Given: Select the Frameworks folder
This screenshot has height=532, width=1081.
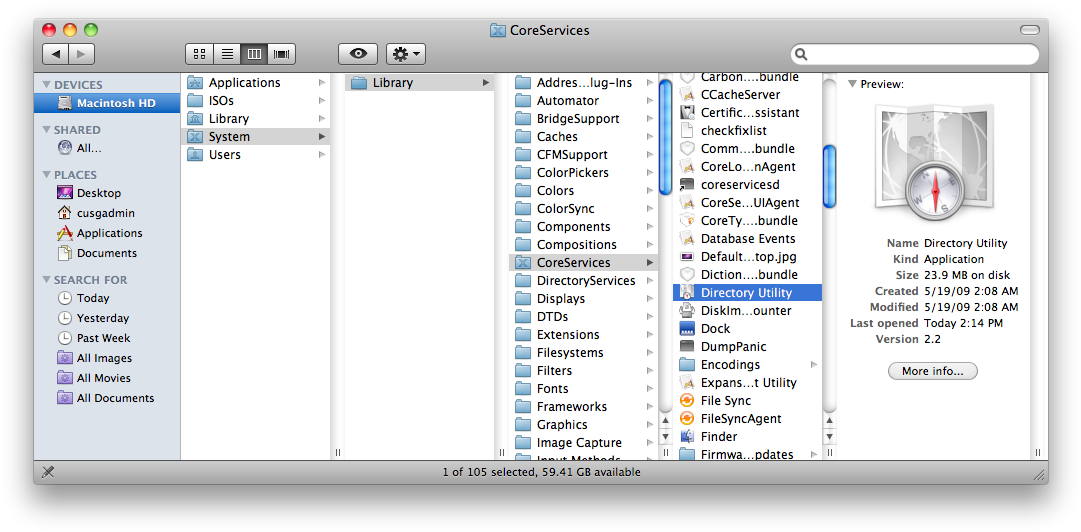Looking at the screenshot, I should [x=583, y=407].
